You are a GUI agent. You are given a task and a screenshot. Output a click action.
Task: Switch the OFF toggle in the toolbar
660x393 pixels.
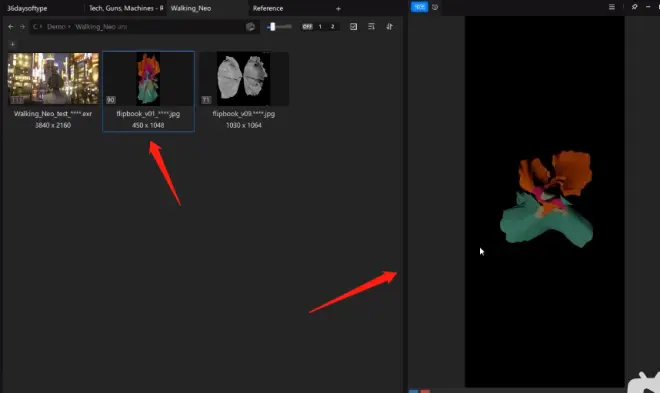307,27
